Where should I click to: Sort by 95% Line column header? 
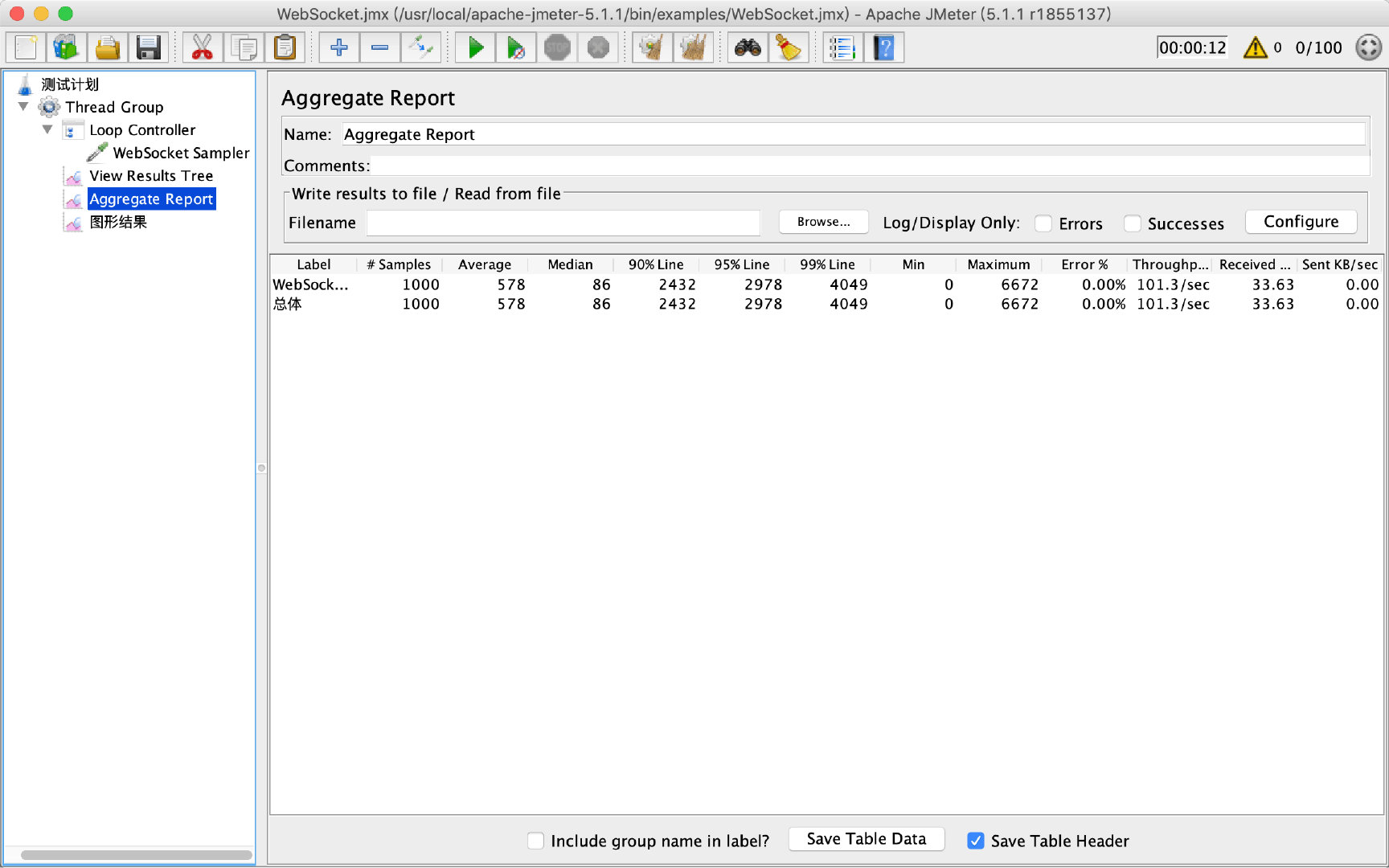click(742, 264)
